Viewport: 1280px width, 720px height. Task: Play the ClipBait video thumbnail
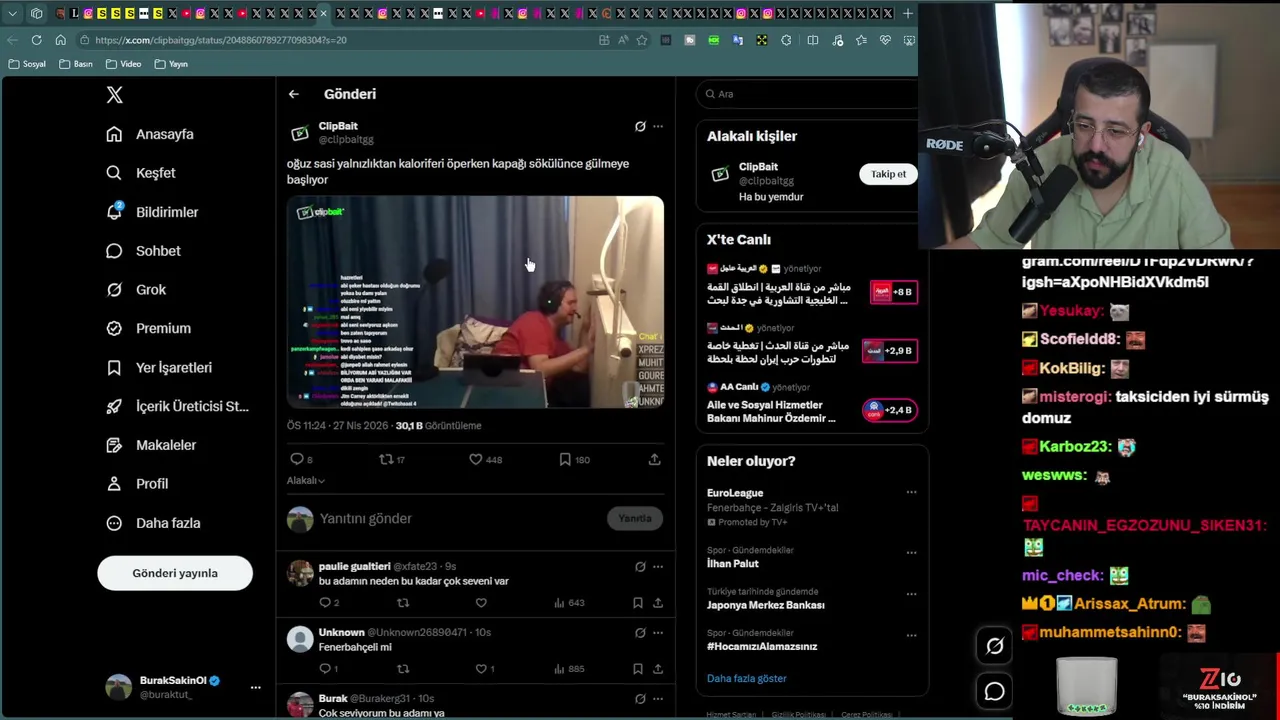475,302
